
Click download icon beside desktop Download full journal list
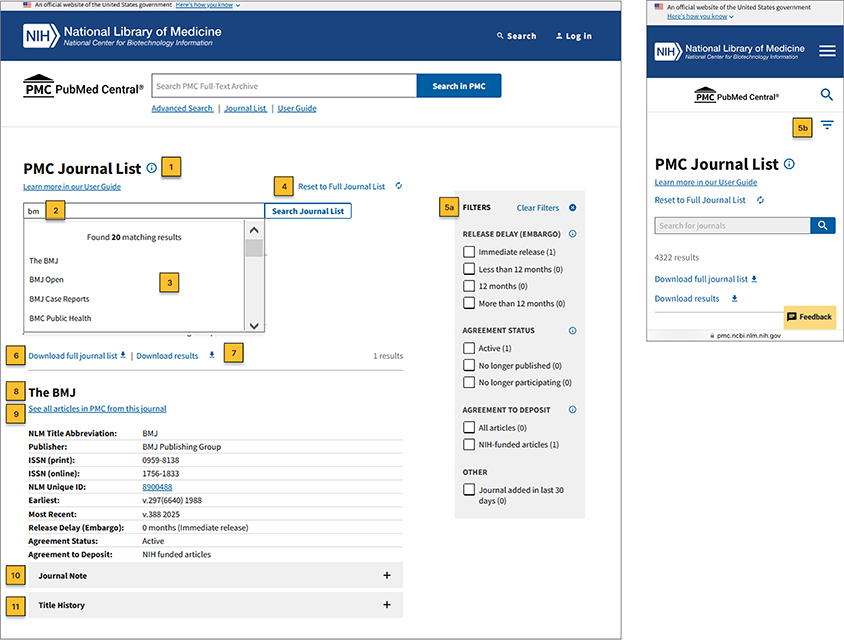pyautogui.click(x=123, y=355)
